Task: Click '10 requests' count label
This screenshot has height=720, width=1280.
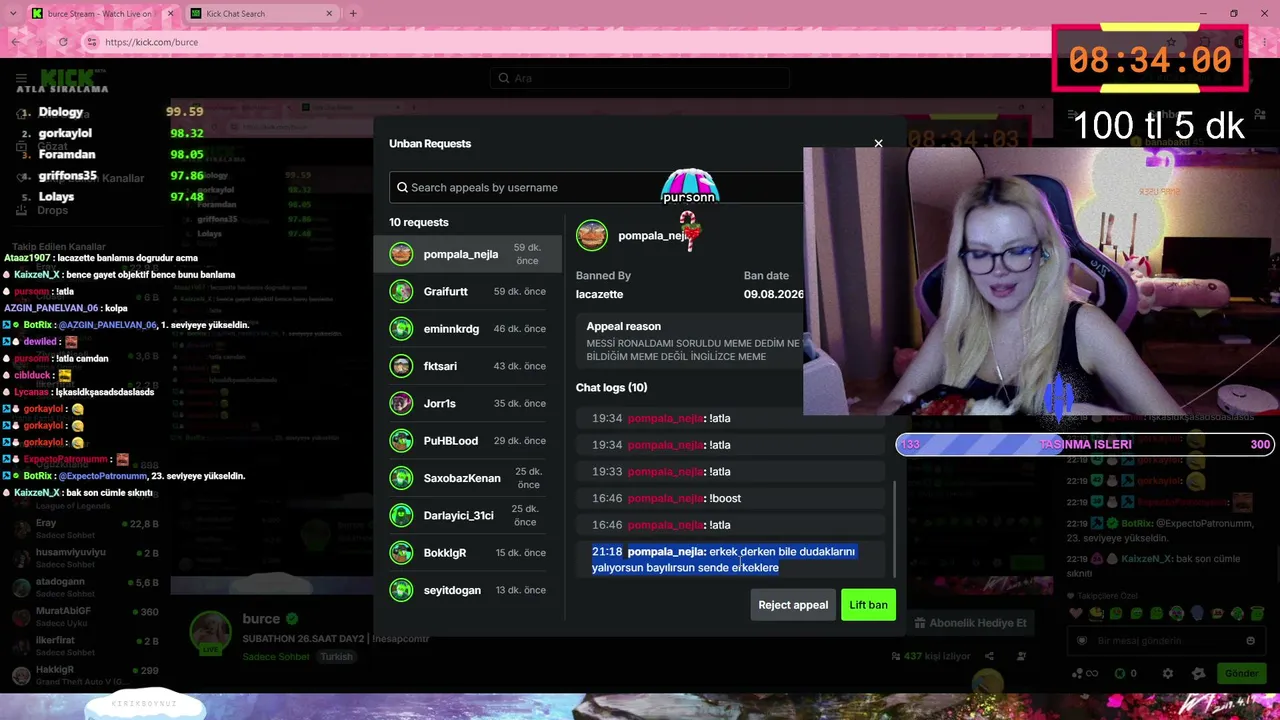Action: click(x=419, y=222)
